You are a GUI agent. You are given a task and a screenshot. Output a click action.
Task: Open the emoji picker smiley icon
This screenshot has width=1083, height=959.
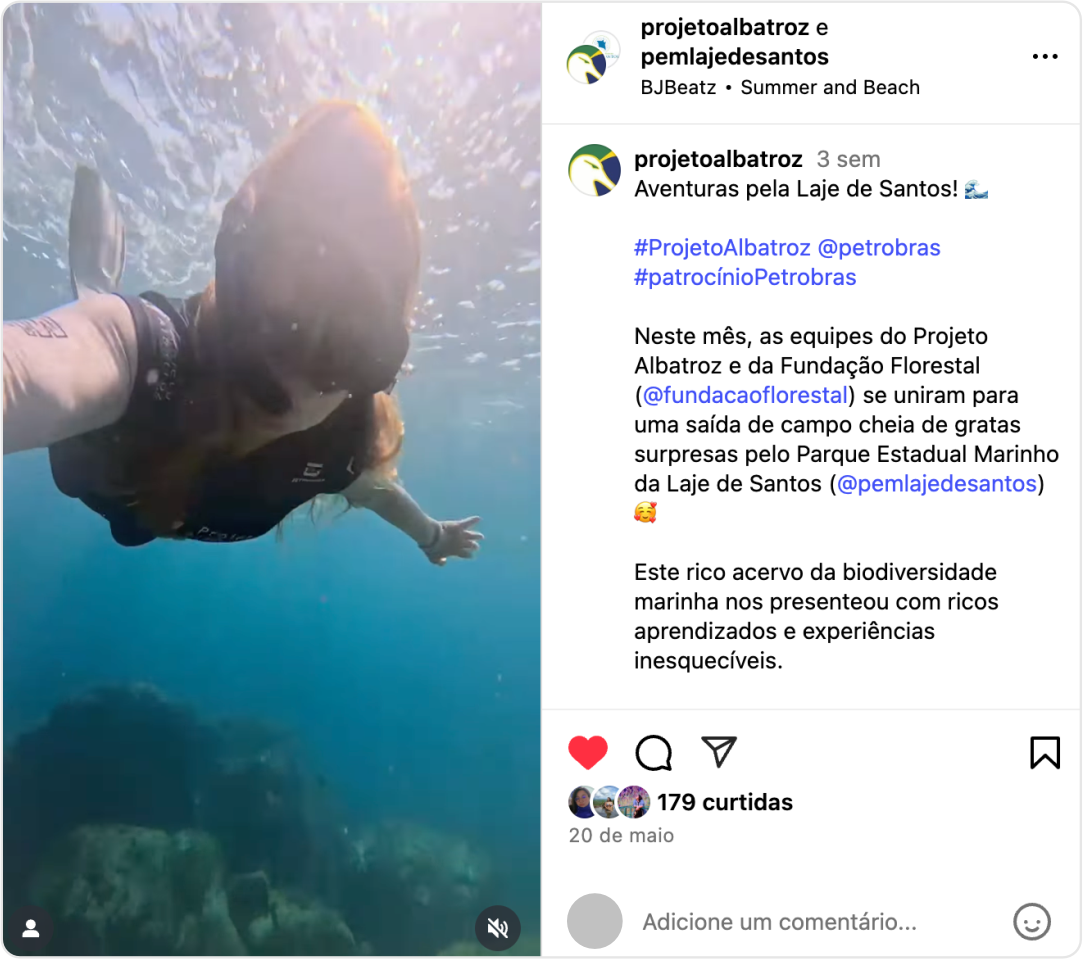(x=1032, y=922)
